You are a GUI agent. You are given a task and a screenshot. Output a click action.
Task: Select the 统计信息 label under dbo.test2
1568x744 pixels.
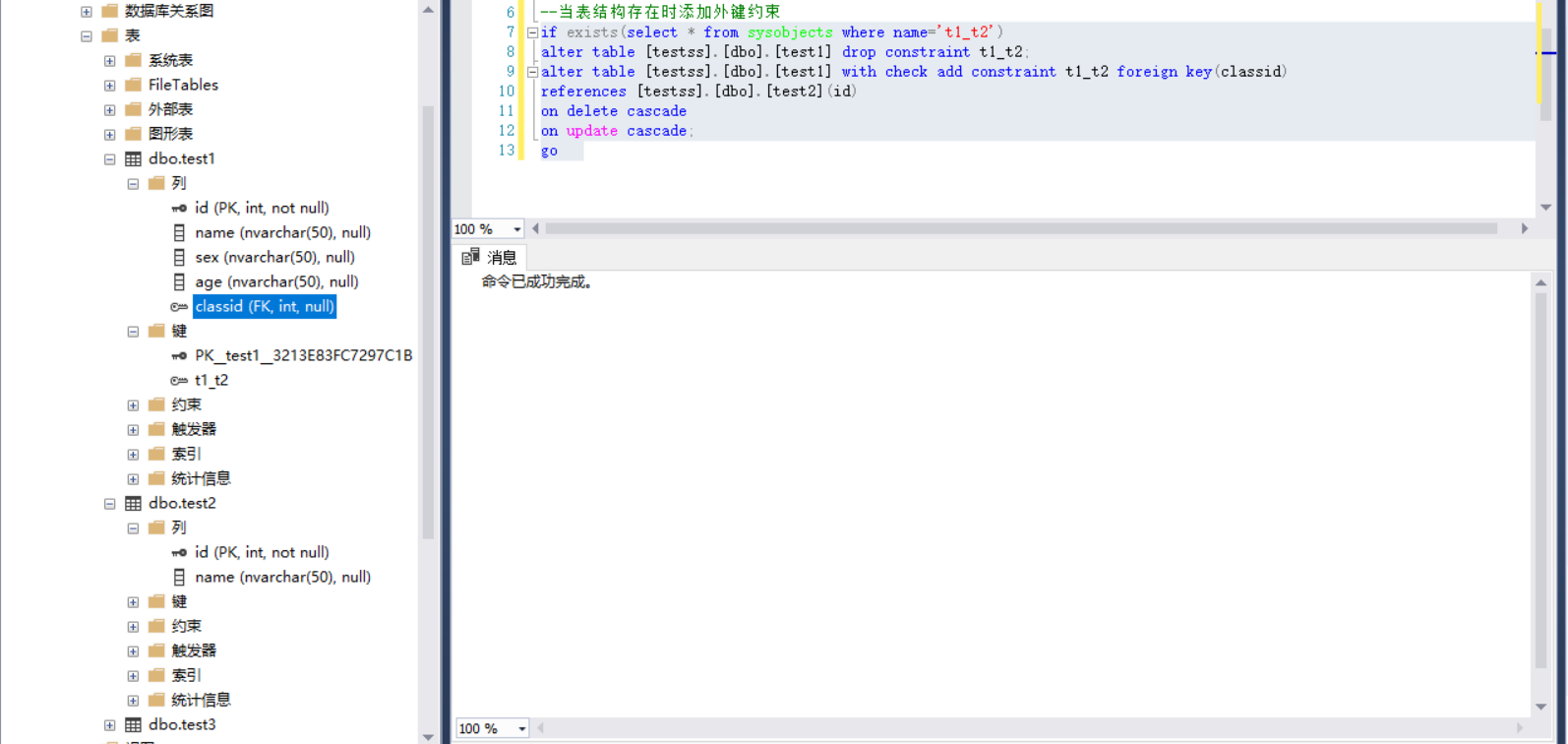[x=201, y=700]
